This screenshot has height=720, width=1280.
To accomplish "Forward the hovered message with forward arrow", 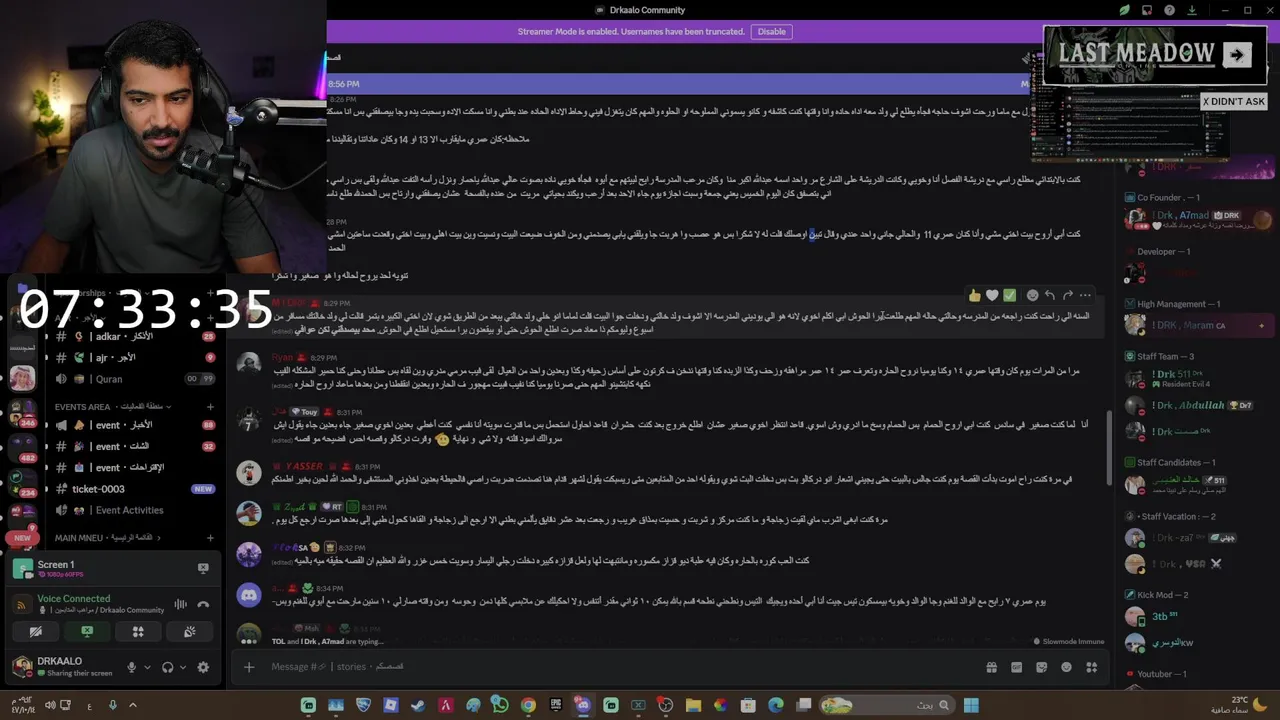I will [1067, 295].
